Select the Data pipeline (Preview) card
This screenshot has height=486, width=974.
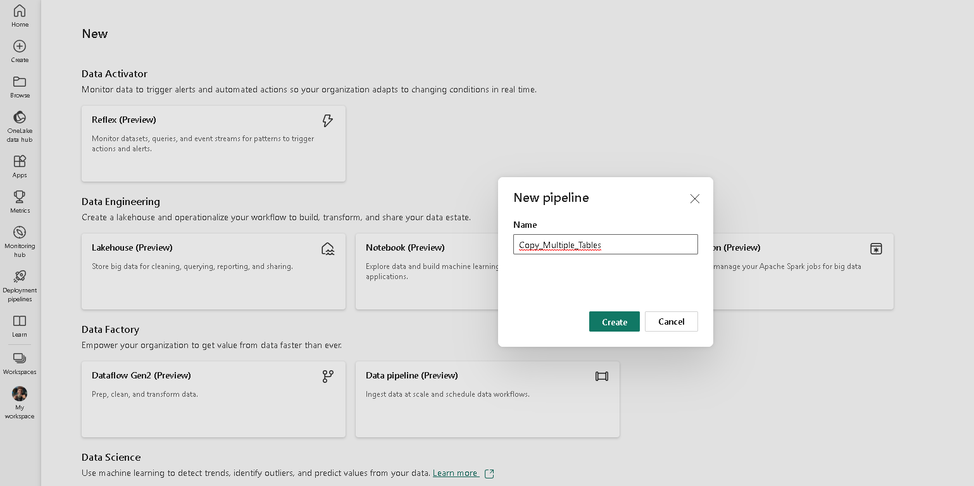487,399
